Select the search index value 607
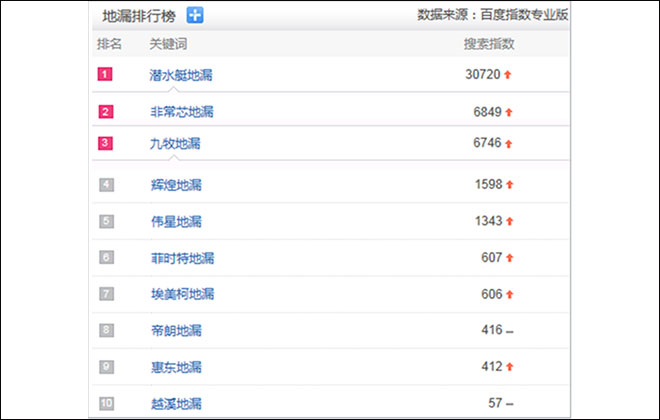Screen dimensions: 660x420 (x=492, y=257)
